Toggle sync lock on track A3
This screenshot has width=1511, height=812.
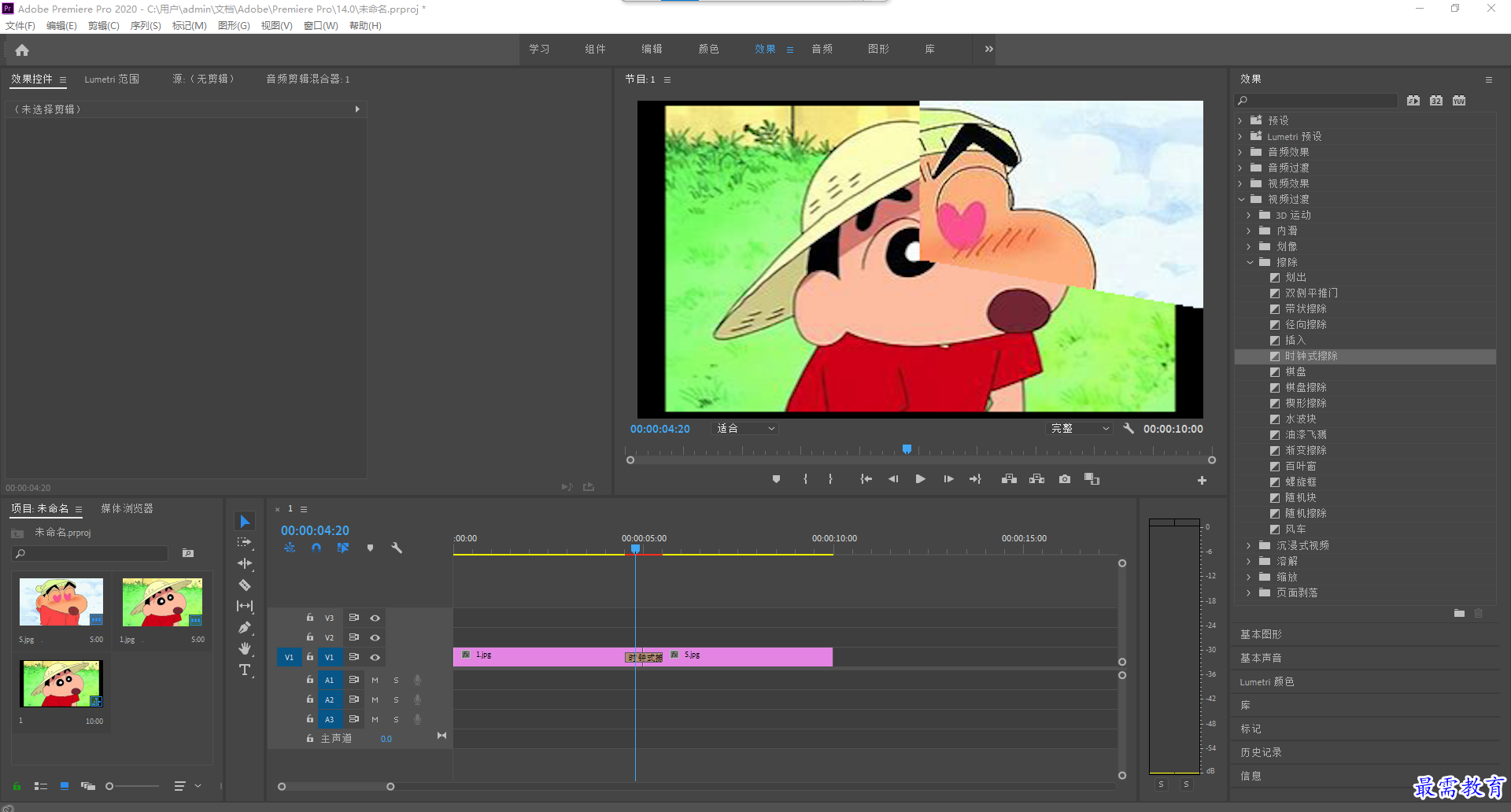(354, 718)
